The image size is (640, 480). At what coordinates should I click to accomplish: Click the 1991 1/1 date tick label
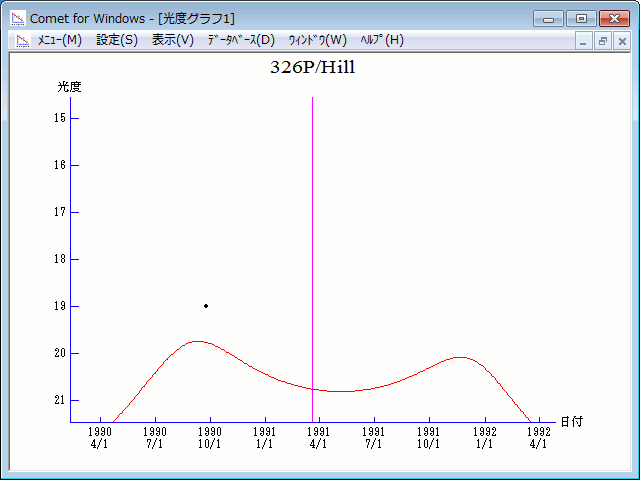click(264, 438)
